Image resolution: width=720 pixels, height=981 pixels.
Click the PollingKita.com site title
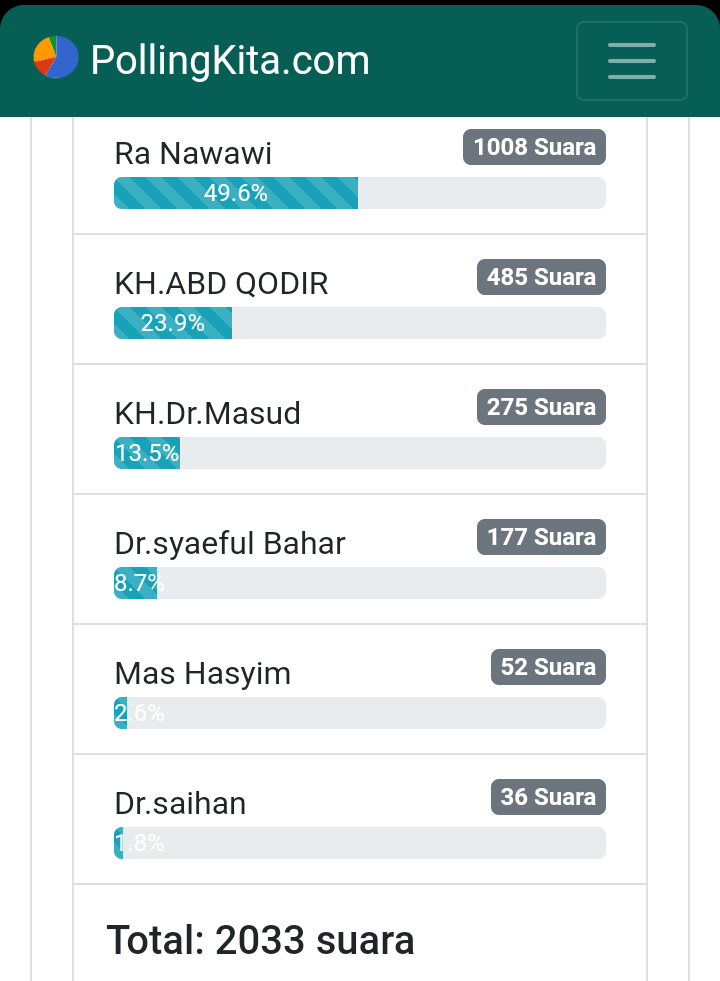[230, 60]
